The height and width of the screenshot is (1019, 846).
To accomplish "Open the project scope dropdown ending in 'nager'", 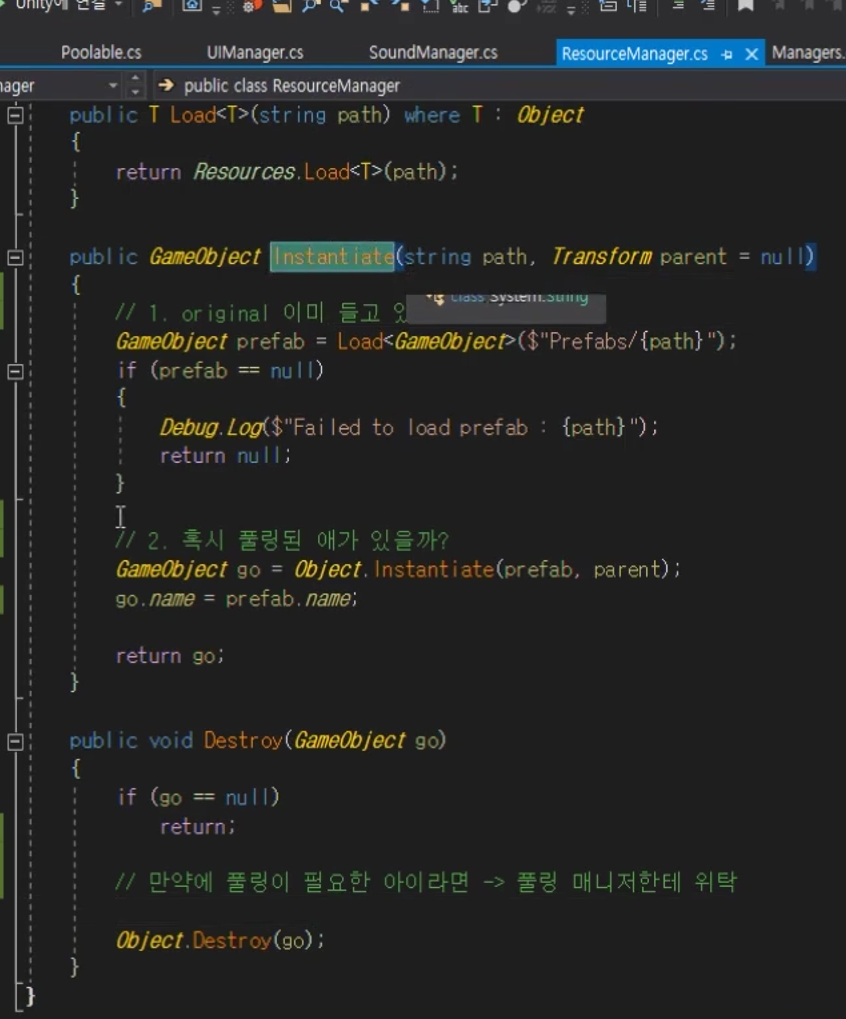I will (x=60, y=85).
